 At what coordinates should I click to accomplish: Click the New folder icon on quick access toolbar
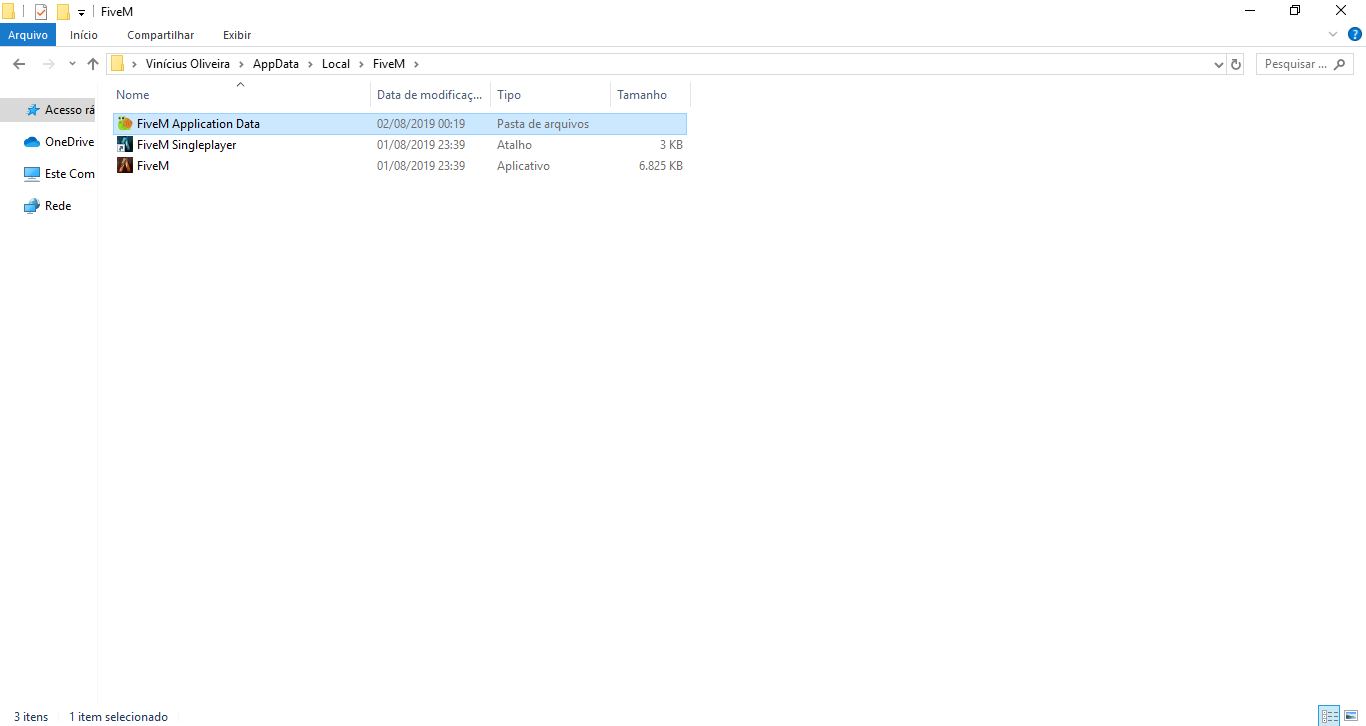click(62, 11)
